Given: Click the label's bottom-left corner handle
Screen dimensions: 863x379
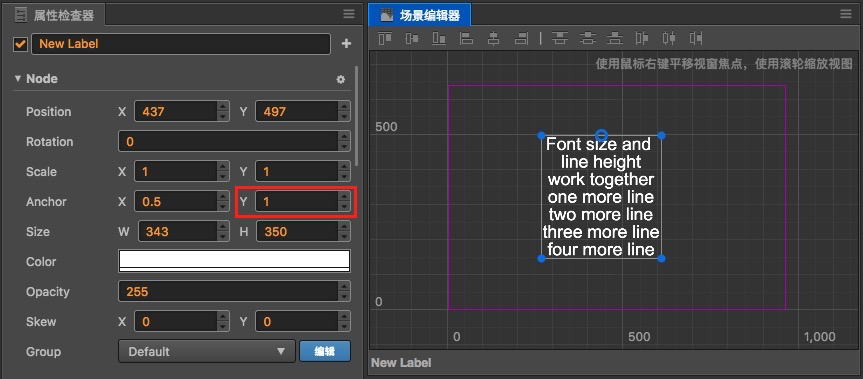Looking at the screenshot, I should click(541, 258).
